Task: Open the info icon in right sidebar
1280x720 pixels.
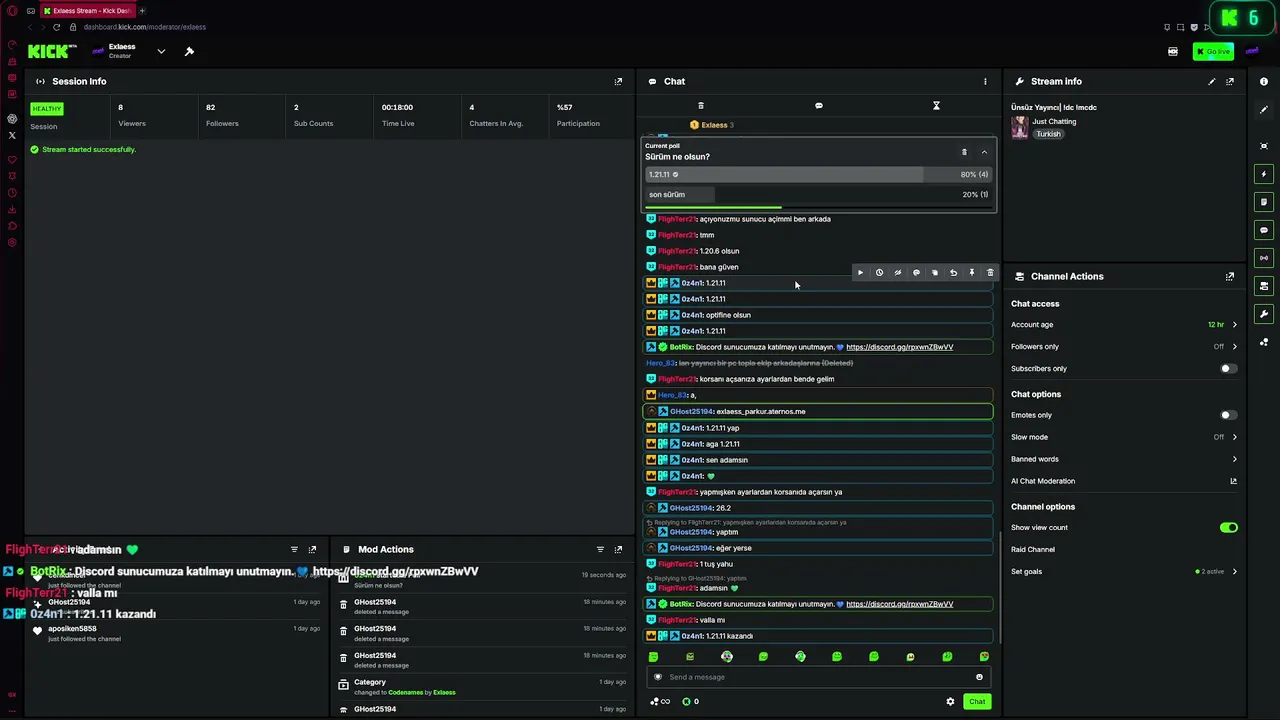Action: [x=1264, y=82]
